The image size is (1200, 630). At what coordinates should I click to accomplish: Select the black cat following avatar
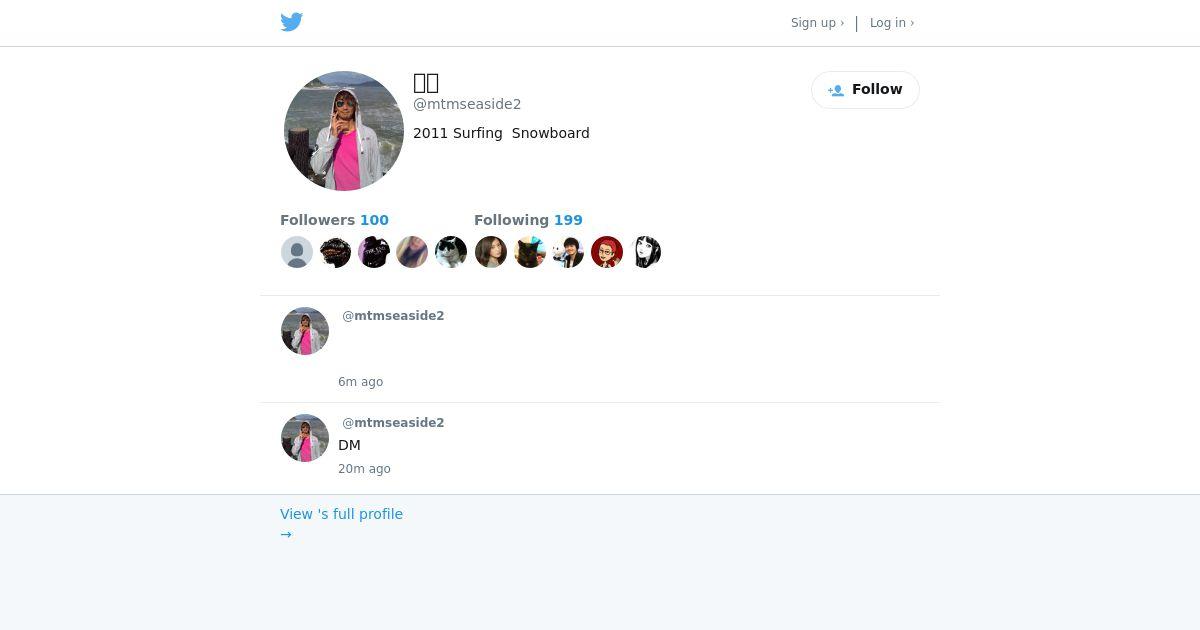[530, 252]
